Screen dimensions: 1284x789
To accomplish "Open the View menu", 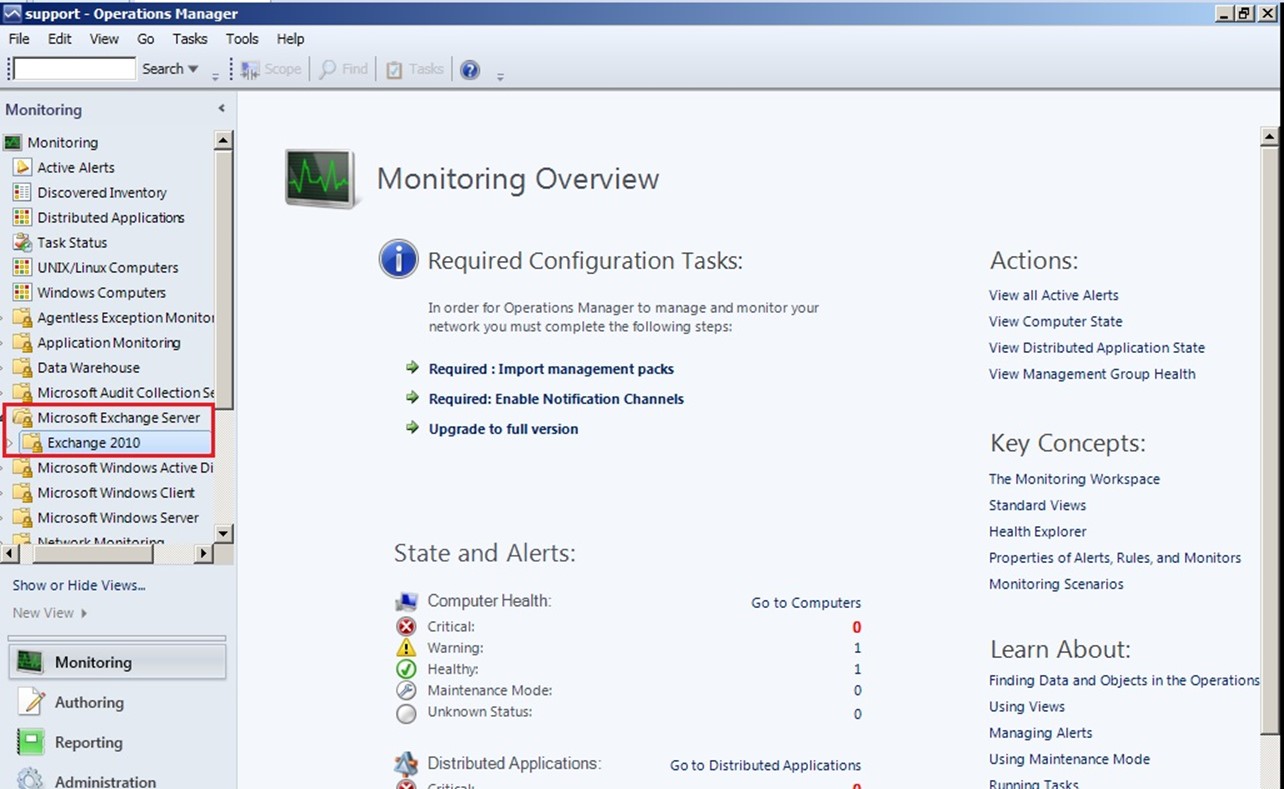I will pyautogui.click(x=104, y=39).
